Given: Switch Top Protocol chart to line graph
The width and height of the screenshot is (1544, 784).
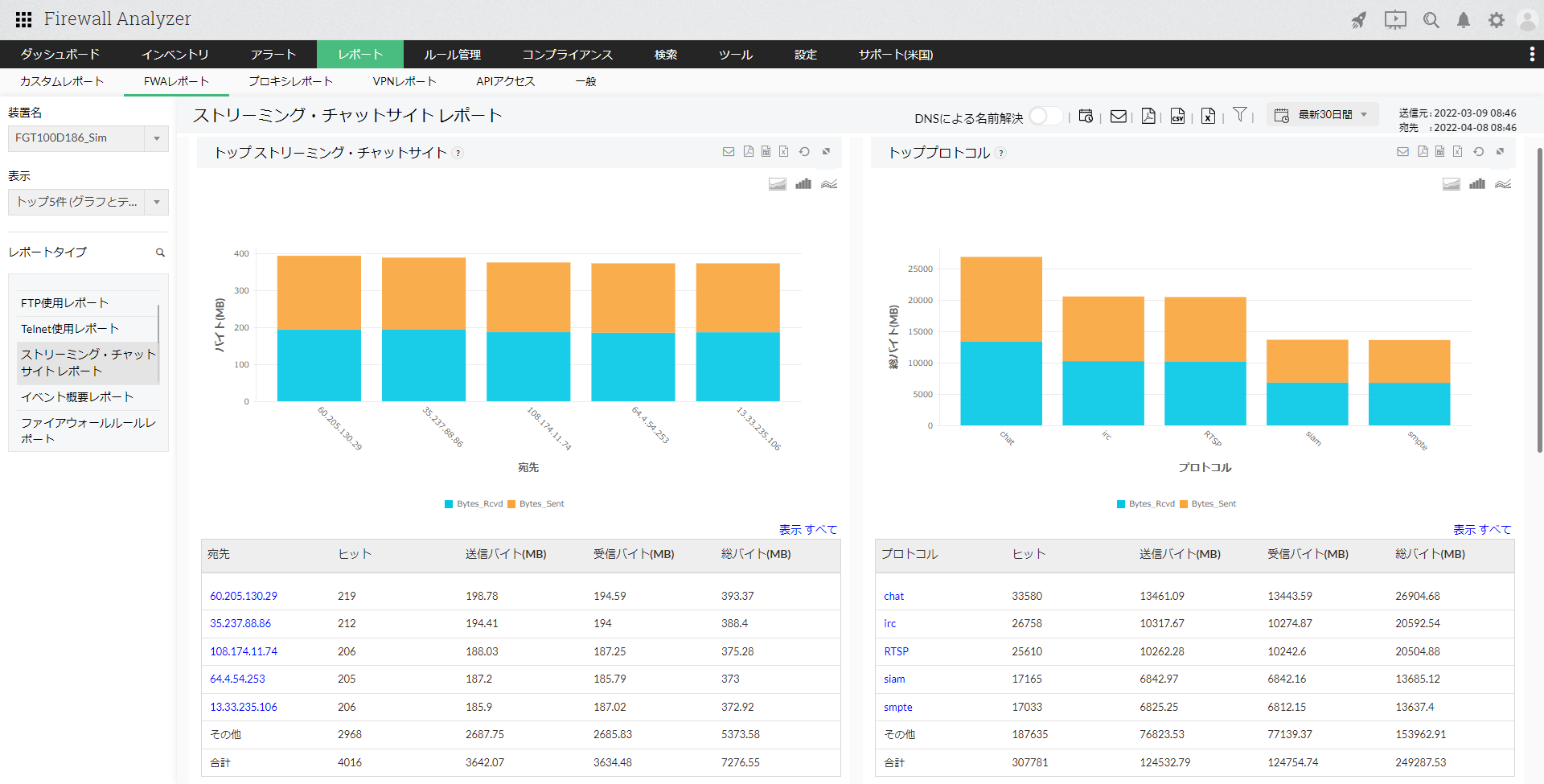Looking at the screenshot, I should click(x=1502, y=184).
